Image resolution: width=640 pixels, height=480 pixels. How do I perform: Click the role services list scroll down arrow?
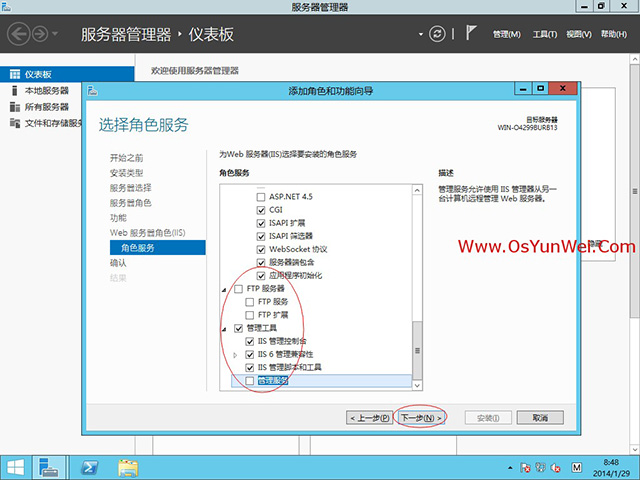pos(417,385)
